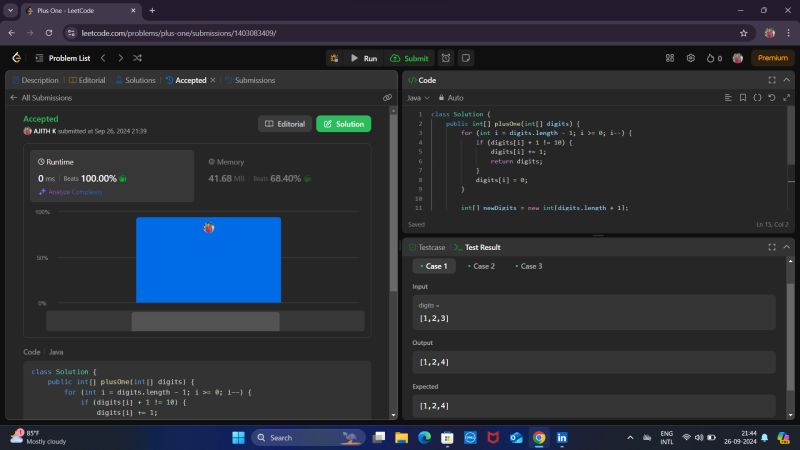
Task: Click the timer alarm clock icon
Action: click(446, 58)
